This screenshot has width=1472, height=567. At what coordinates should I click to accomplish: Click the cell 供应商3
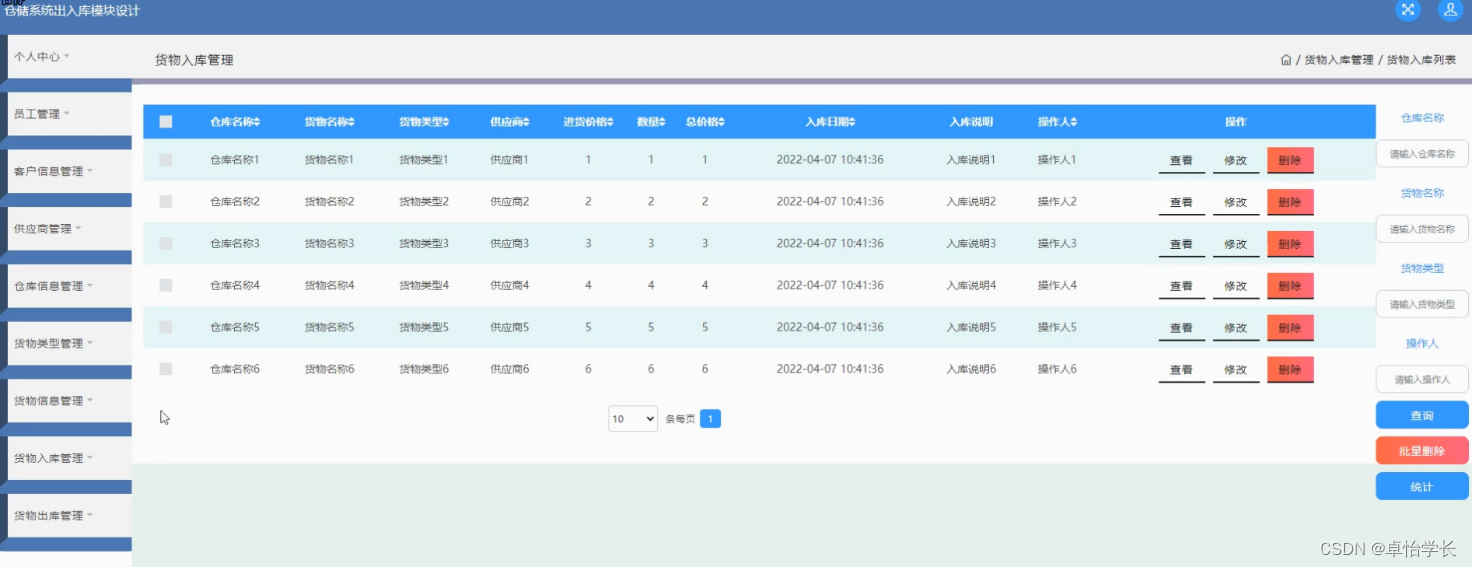[510, 243]
